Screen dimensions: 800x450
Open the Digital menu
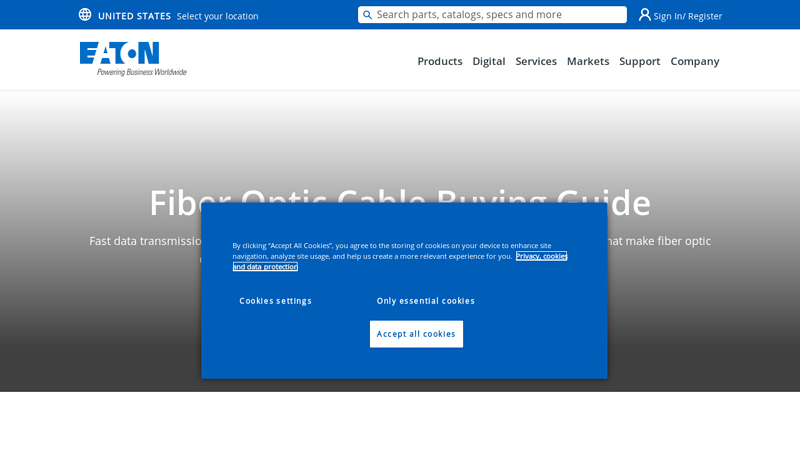(x=488, y=61)
